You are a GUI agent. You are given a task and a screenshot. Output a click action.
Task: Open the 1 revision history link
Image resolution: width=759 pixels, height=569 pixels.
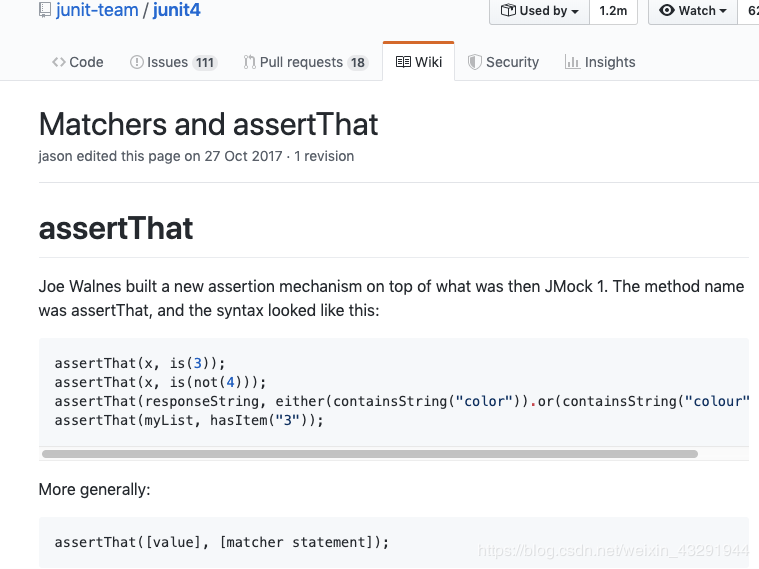[x=324, y=156]
